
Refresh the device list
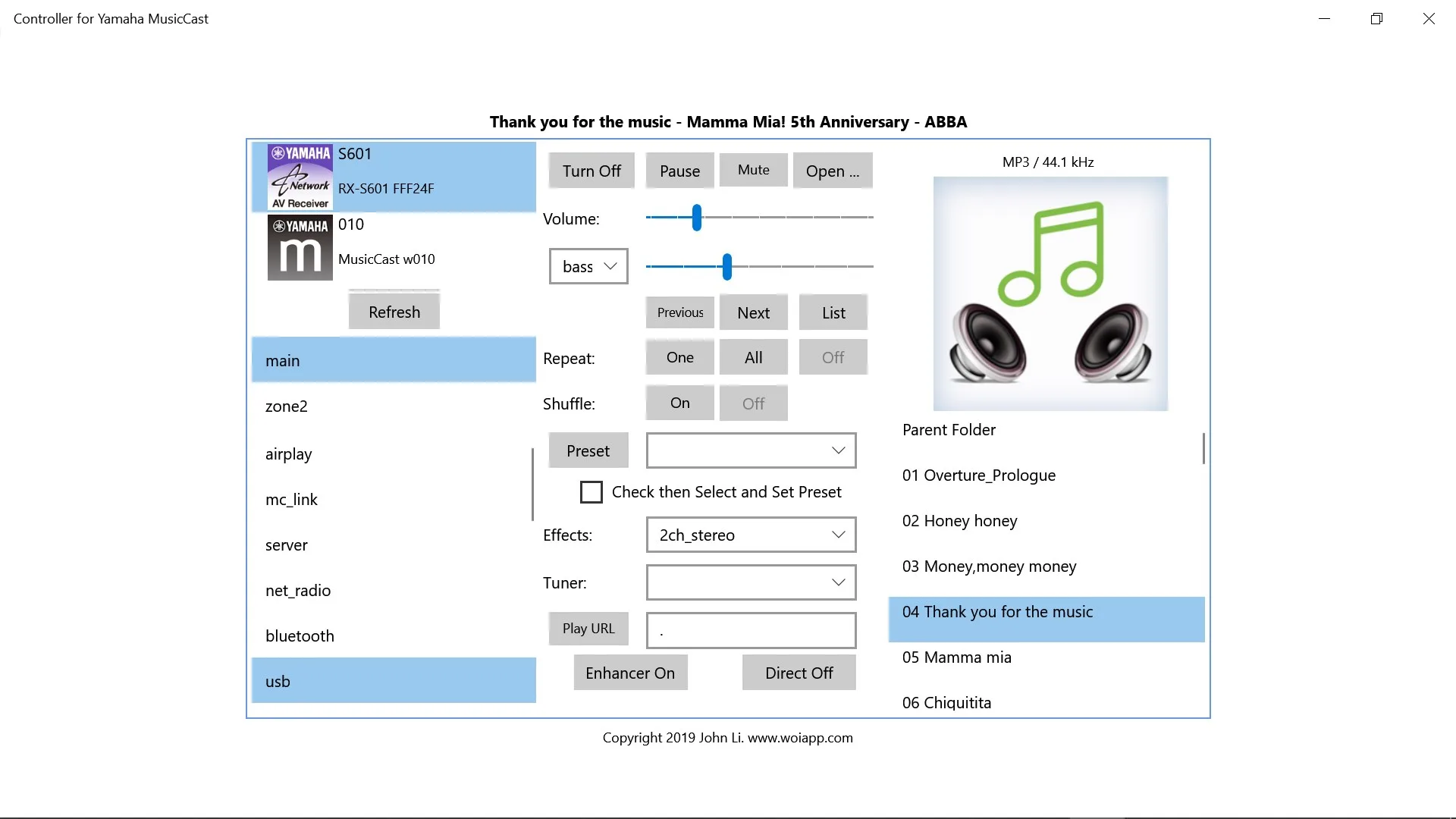[394, 312]
